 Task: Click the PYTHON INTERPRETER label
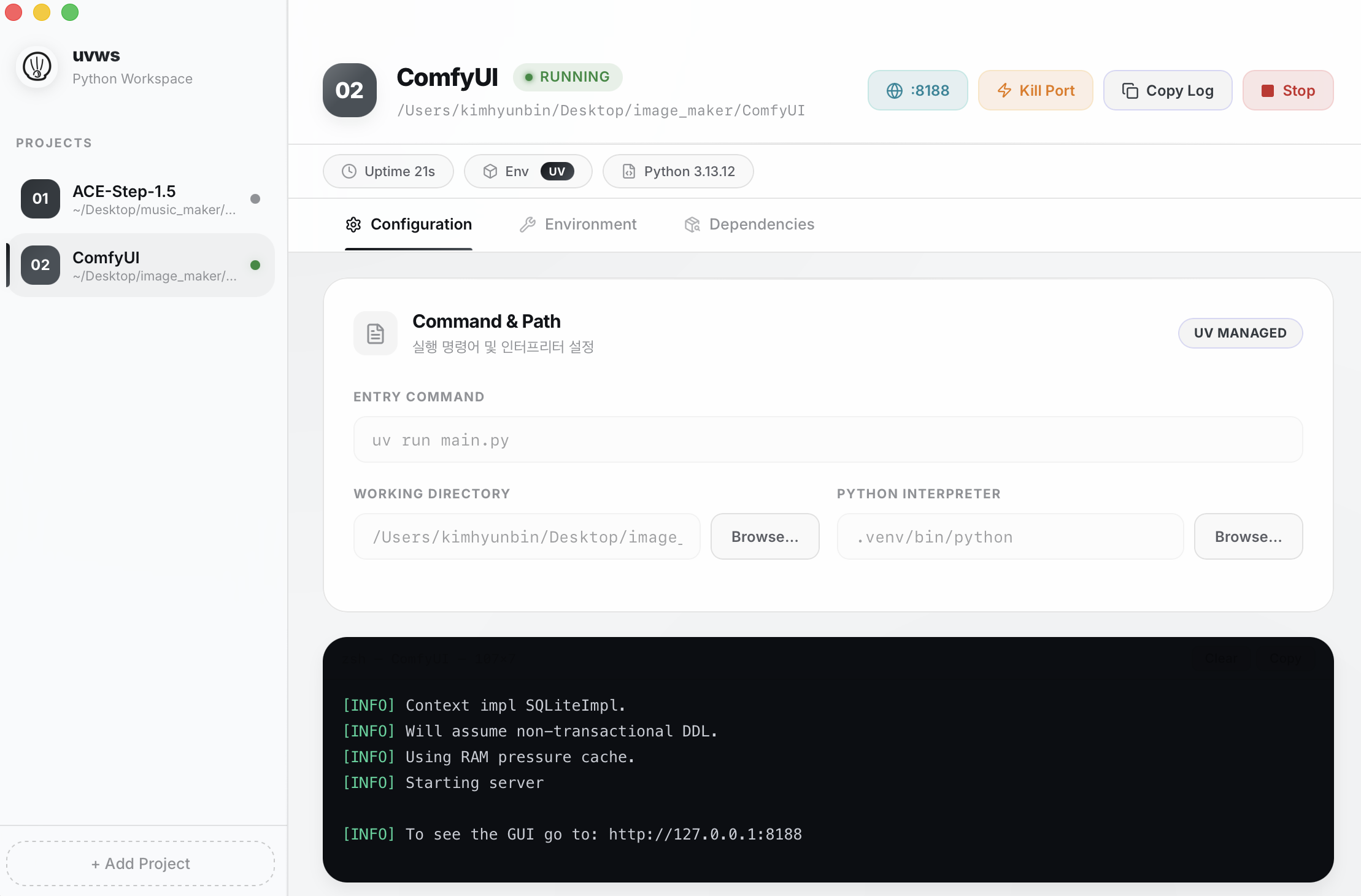tap(919, 494)
